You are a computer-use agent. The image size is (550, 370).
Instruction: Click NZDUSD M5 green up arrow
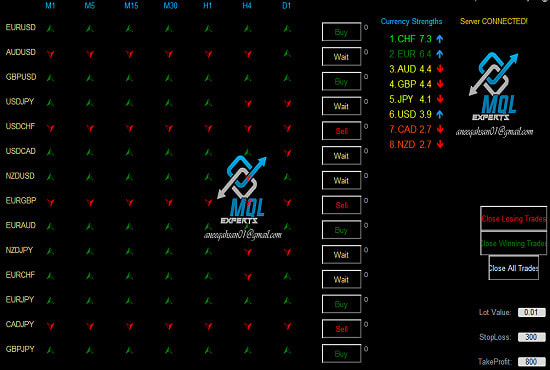click(x=90, y=177)
